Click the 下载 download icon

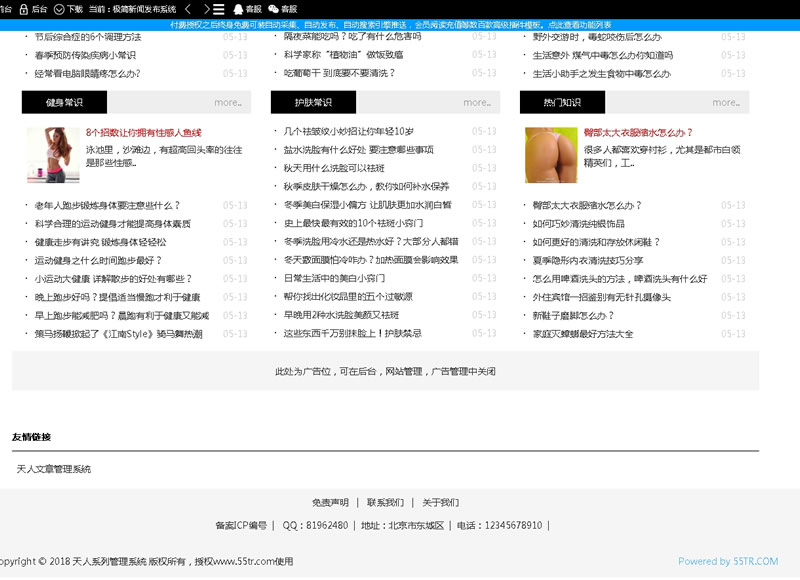(x=58, y=9)
